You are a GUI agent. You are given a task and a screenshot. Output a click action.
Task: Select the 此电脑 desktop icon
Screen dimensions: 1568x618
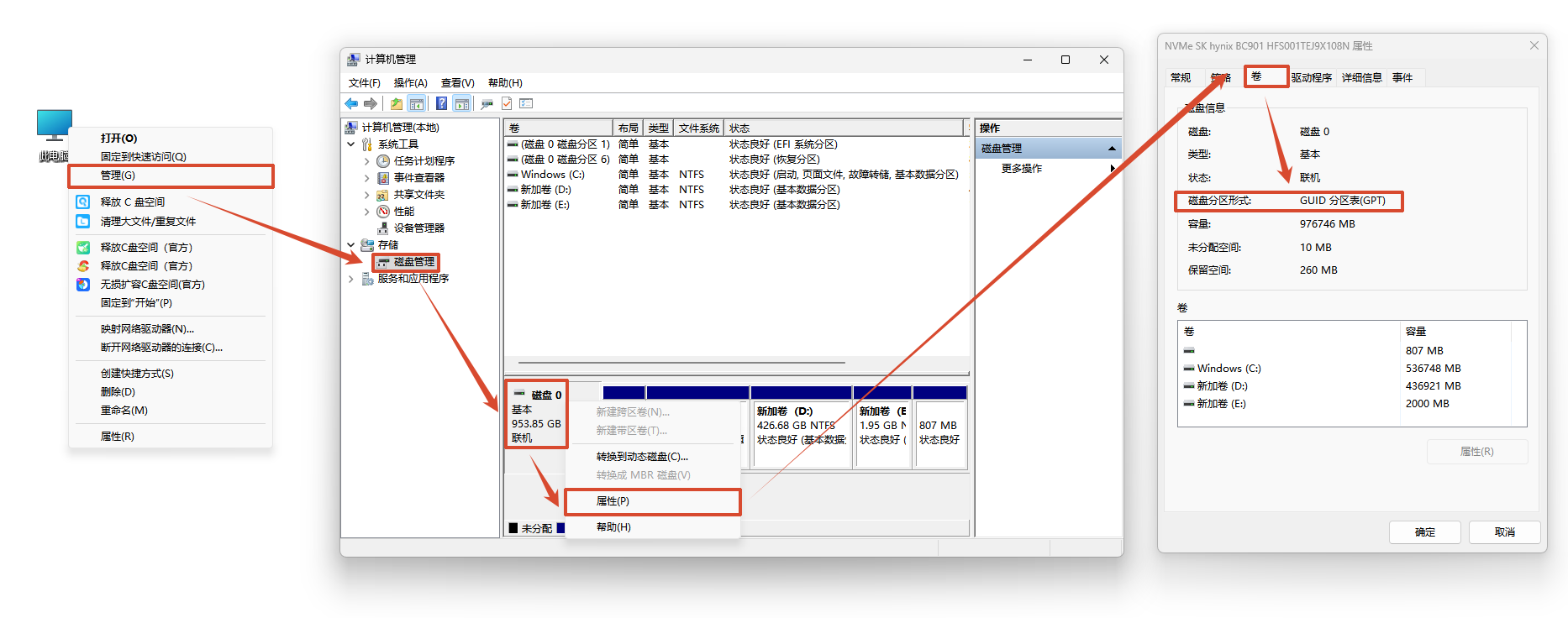55,135
